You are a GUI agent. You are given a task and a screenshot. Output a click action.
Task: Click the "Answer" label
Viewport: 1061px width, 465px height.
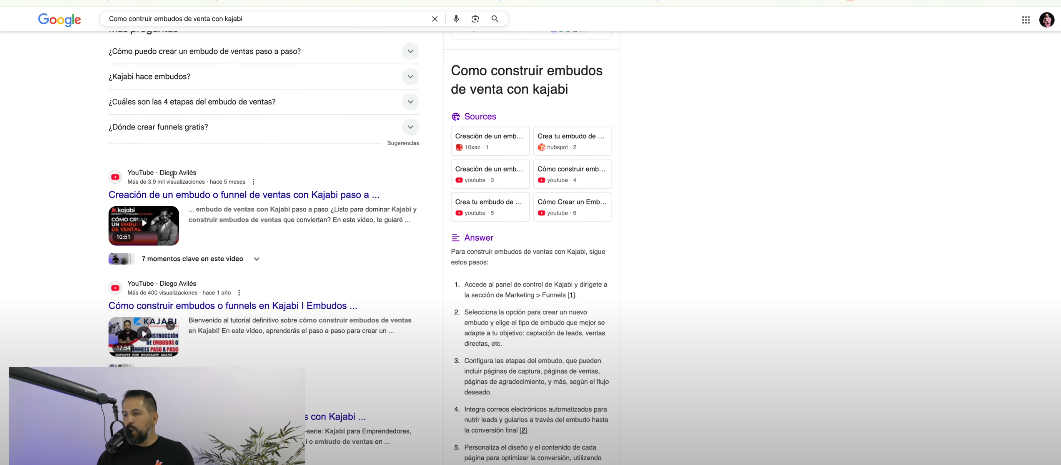click(x=478, y=238)
